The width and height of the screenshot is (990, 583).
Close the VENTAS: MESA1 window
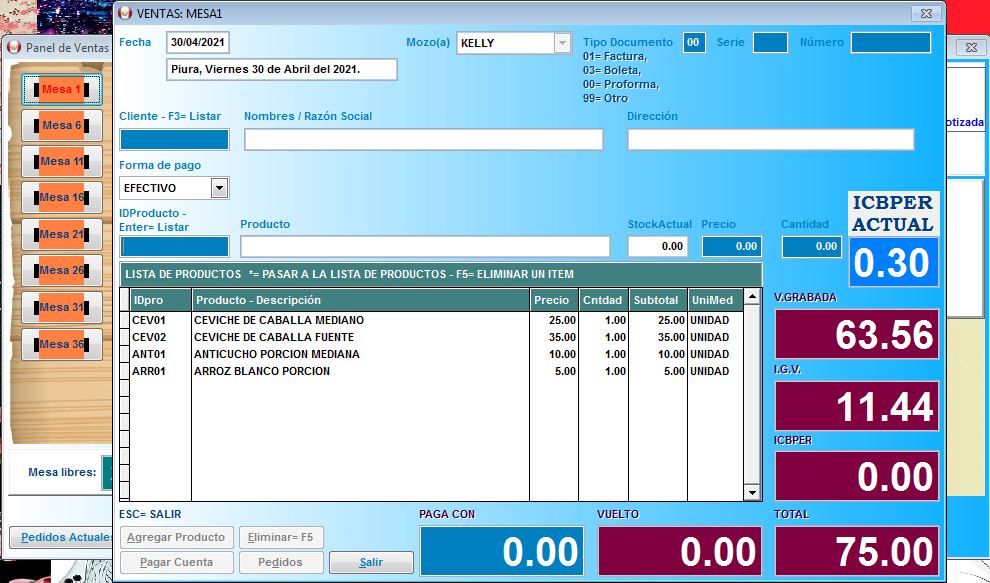coord(928,12)
